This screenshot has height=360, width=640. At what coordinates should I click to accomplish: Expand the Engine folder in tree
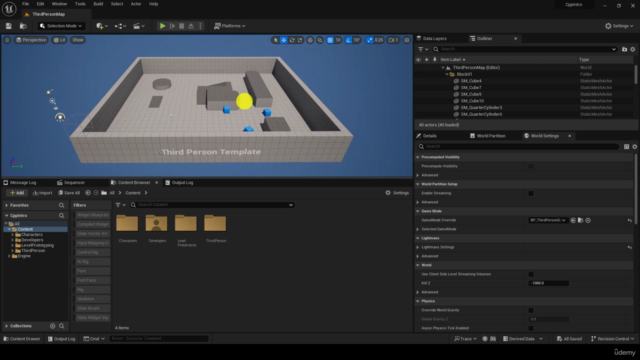pyautogui.click(x=9, y=256)
